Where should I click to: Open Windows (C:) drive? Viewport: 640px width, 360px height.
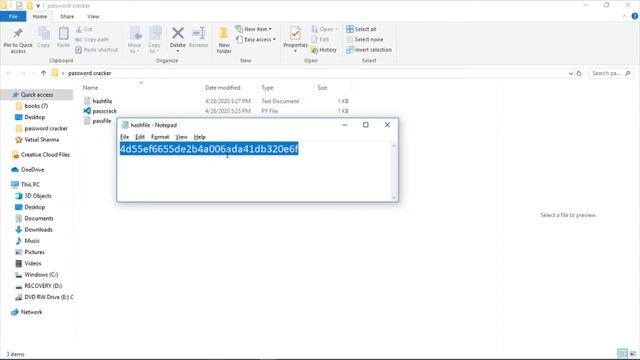(41, 275)
